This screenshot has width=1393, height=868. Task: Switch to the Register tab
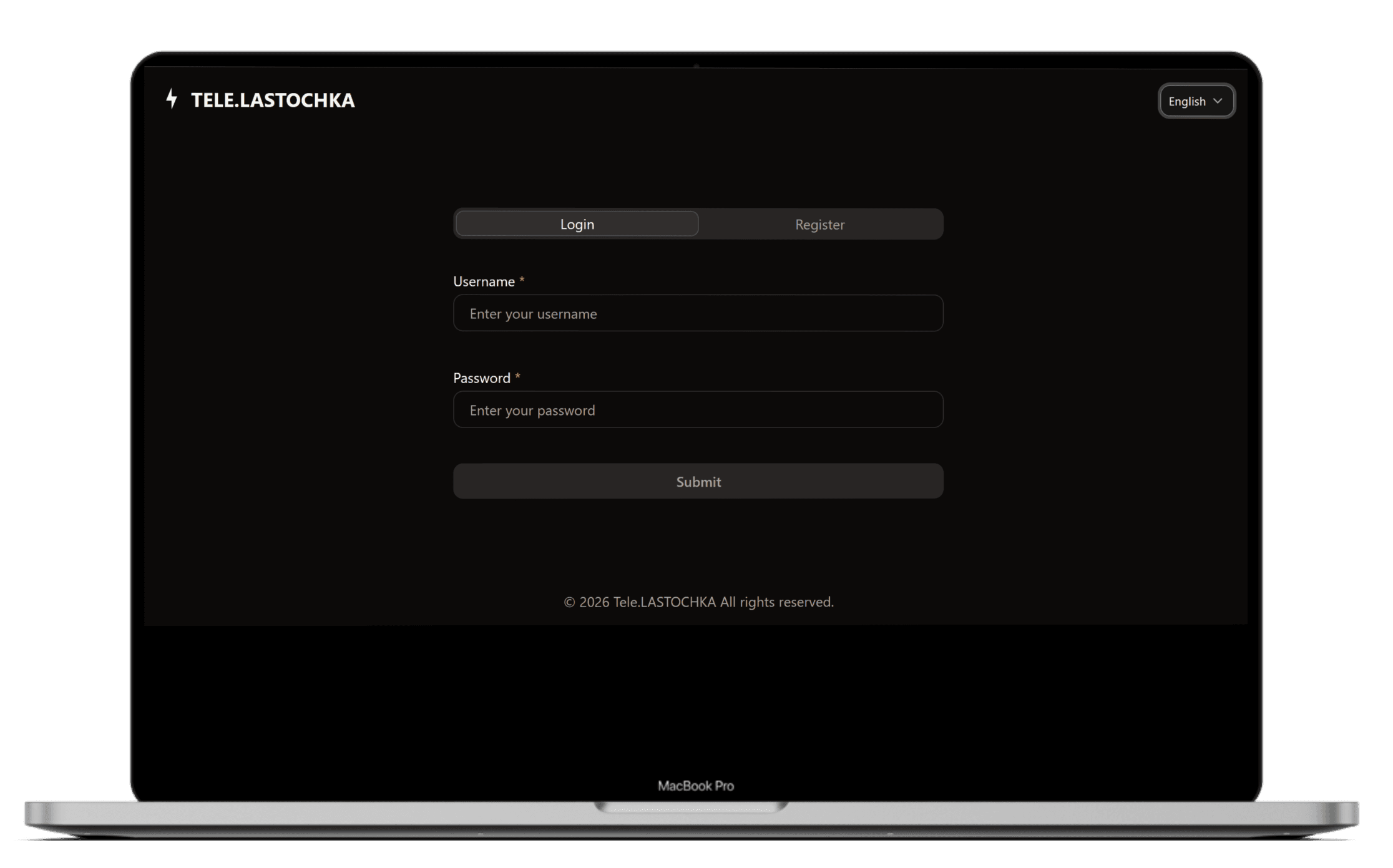tap(819, 225)
